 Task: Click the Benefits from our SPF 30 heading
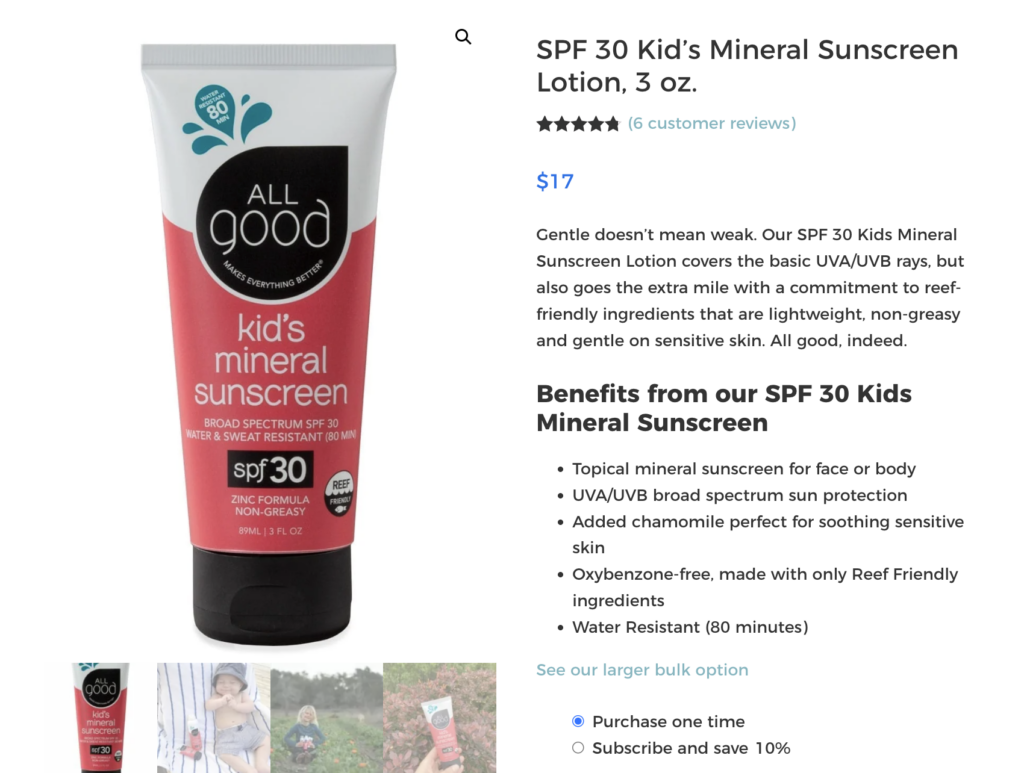[724, 408]
